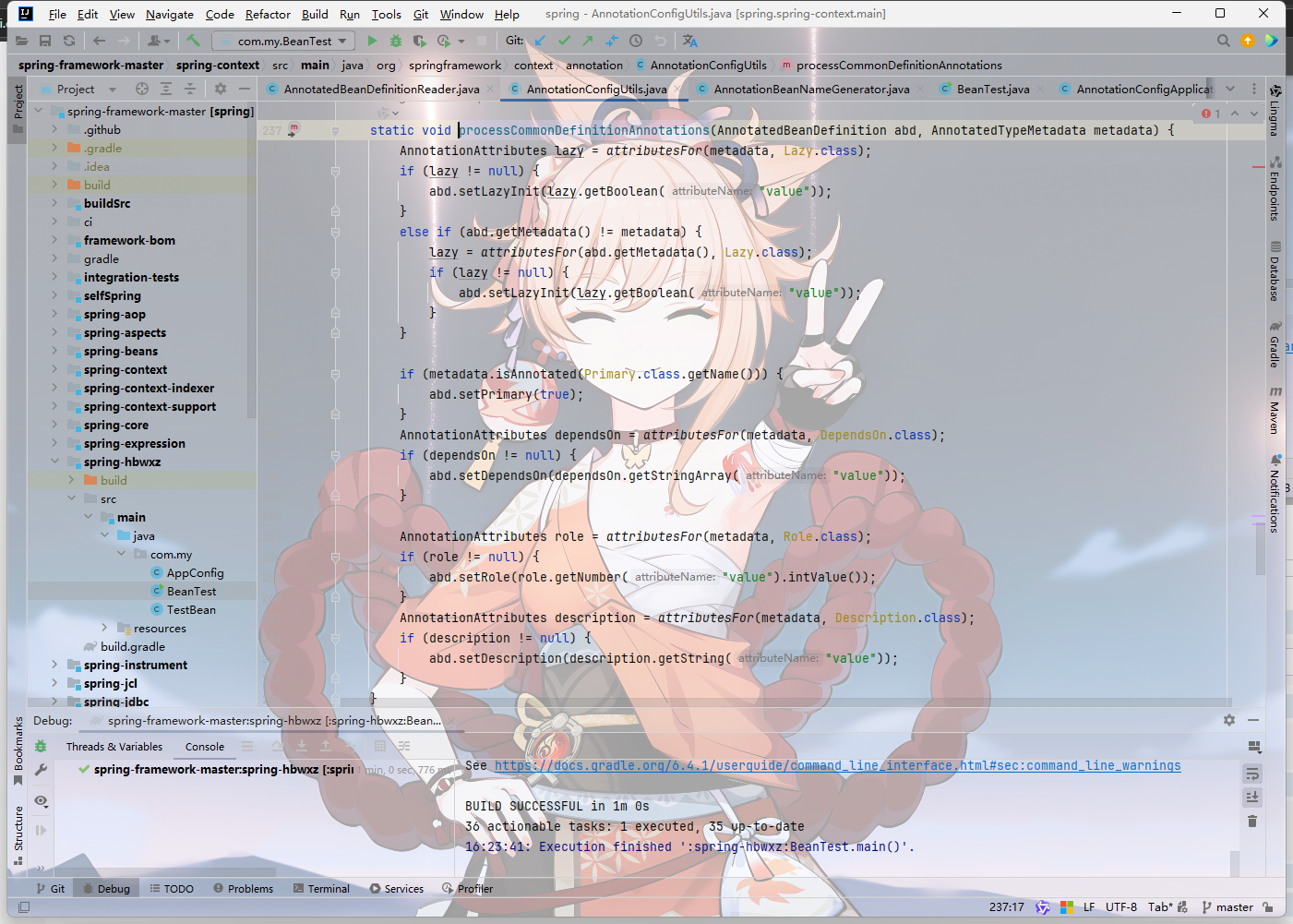Expand the resources folder node
Image resolution: width=1293 pixels, height=924 pixels.
[104, 628]
